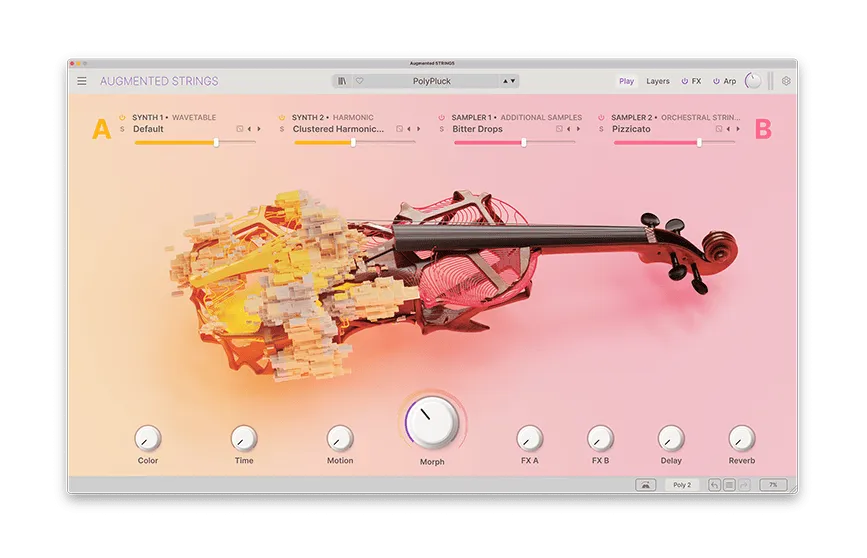
Task: Open the settings gear panel
Action: pos(786,81)
